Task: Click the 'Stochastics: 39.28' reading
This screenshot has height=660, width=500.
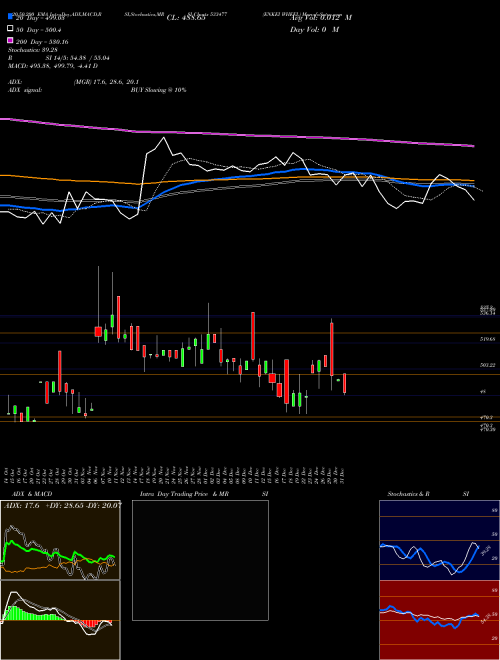Action: point(31,50)
